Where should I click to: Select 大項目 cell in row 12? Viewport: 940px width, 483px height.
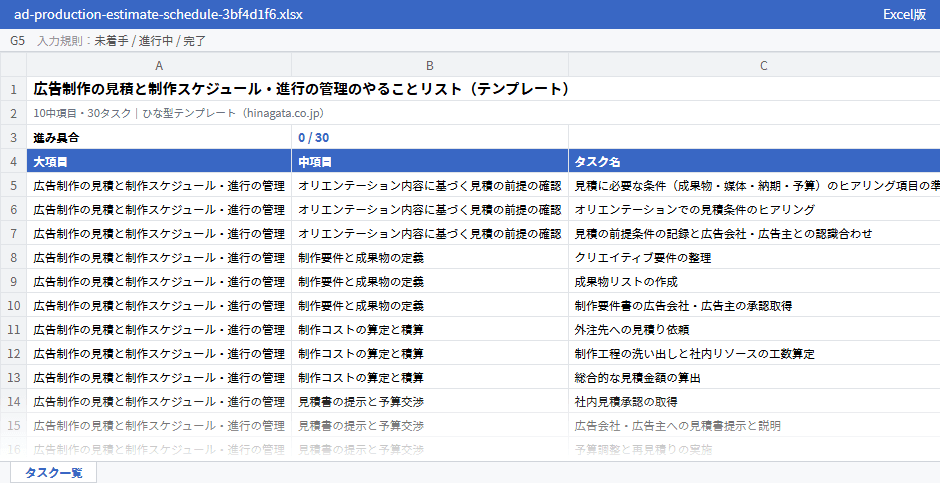(159, 354)
